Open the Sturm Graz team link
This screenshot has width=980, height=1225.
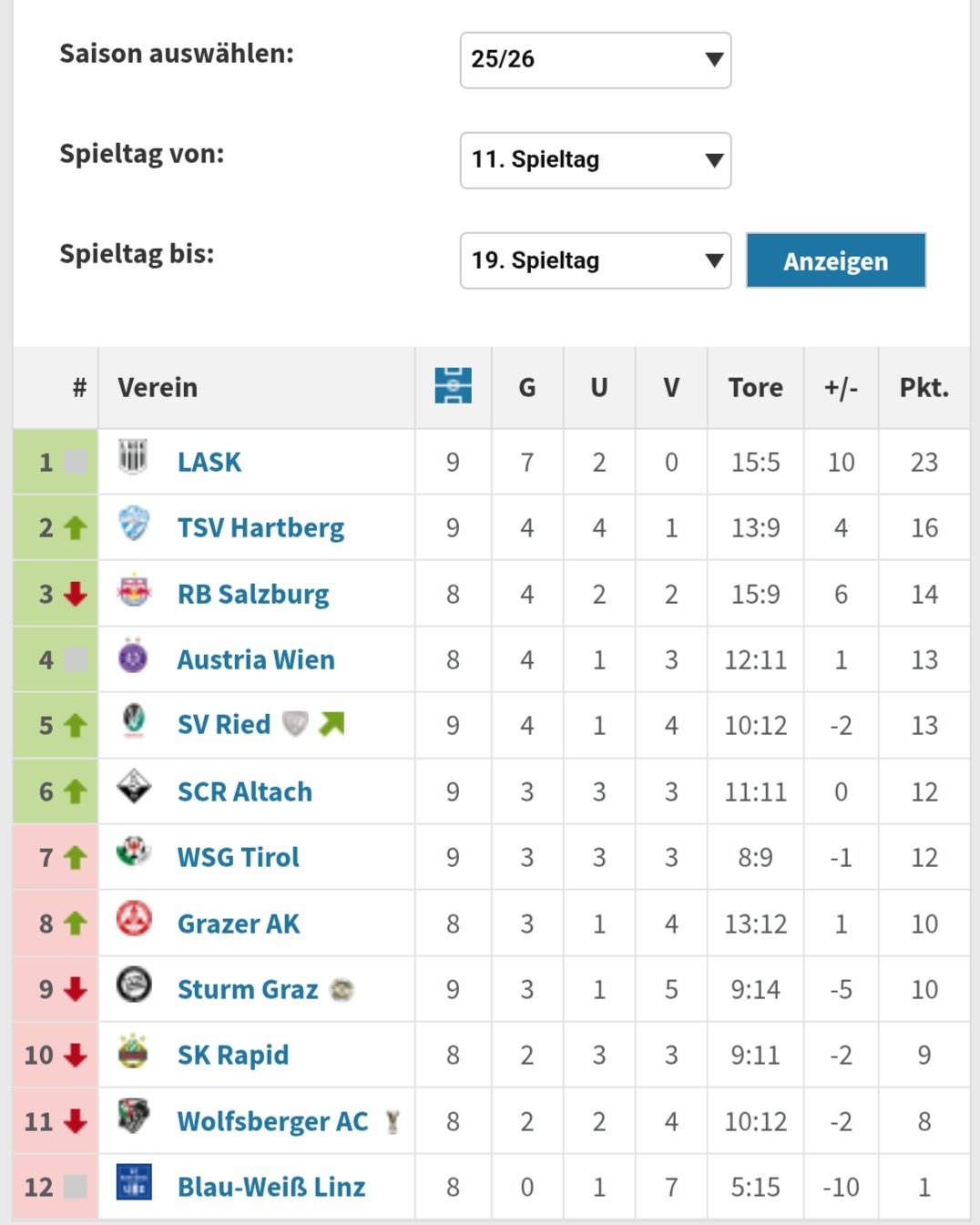[248, 990]
